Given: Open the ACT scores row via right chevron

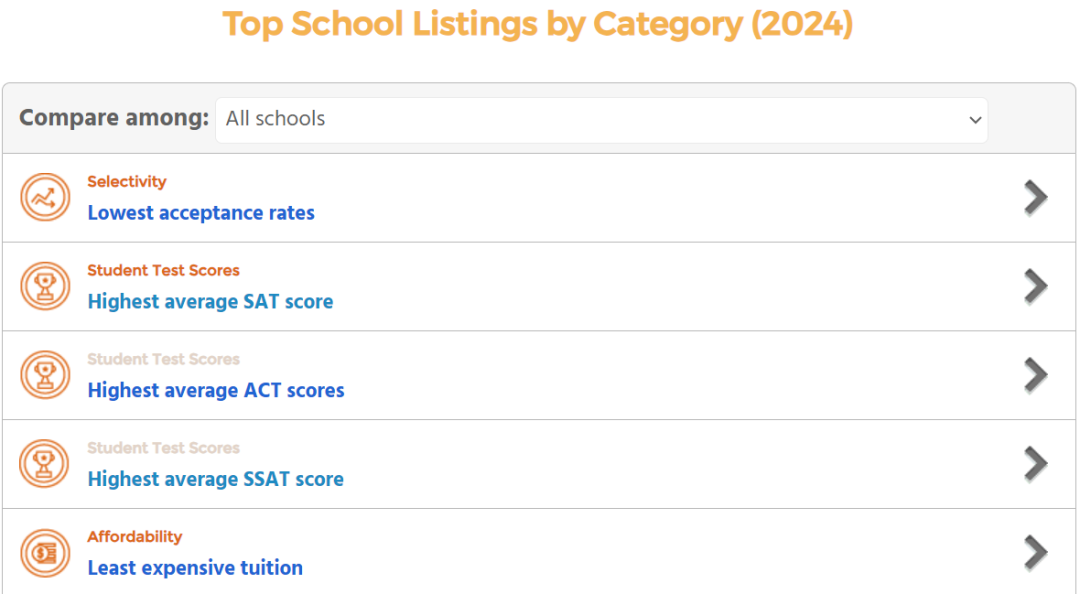Looking at the screenshot, I should [x=1035, y=375].
